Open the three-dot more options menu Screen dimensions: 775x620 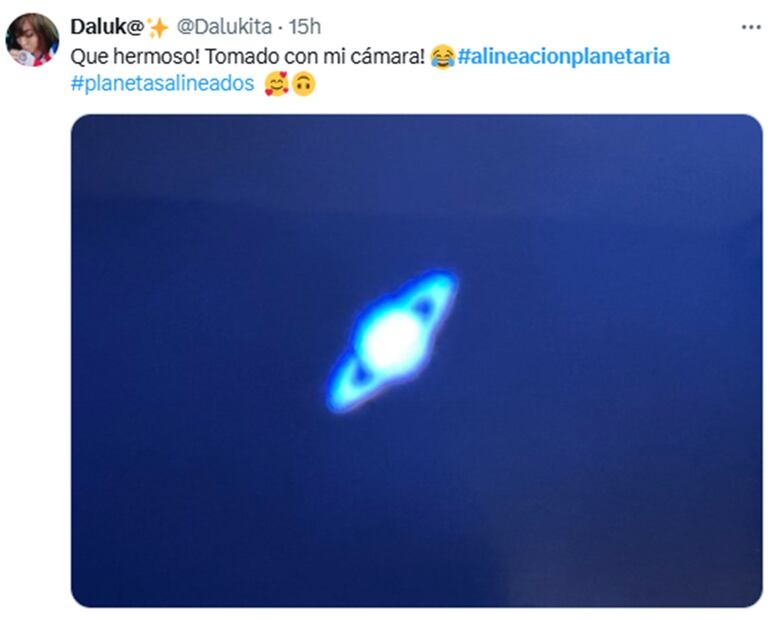[751, 27]
